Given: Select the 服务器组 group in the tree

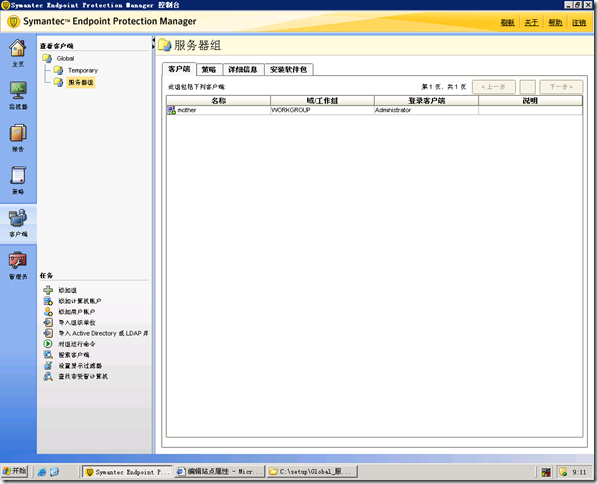Looking at the screenshot, I should (x=80, y=82).
